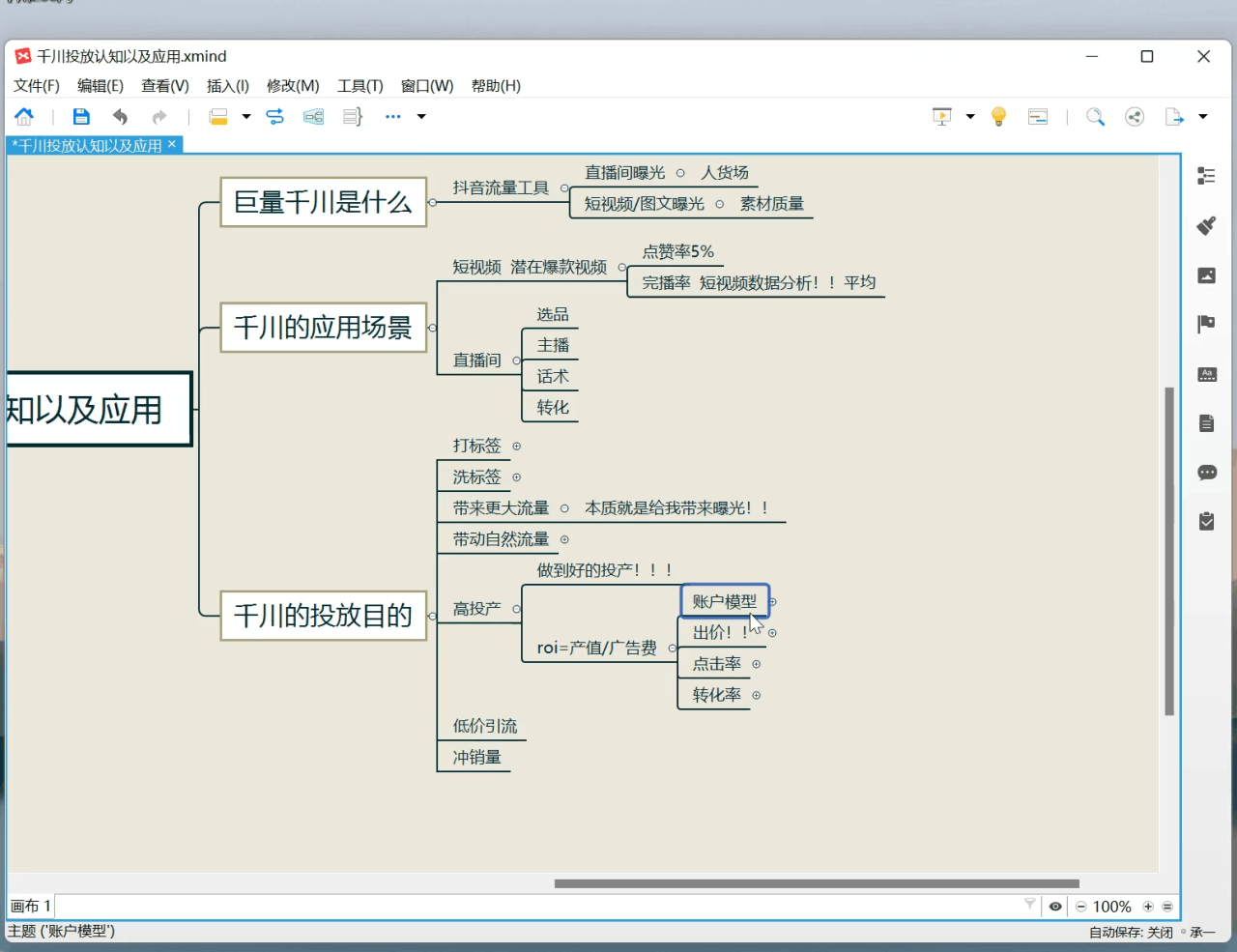
Task: Open the topic insert dropdown arrow
Action: (246, 117)
